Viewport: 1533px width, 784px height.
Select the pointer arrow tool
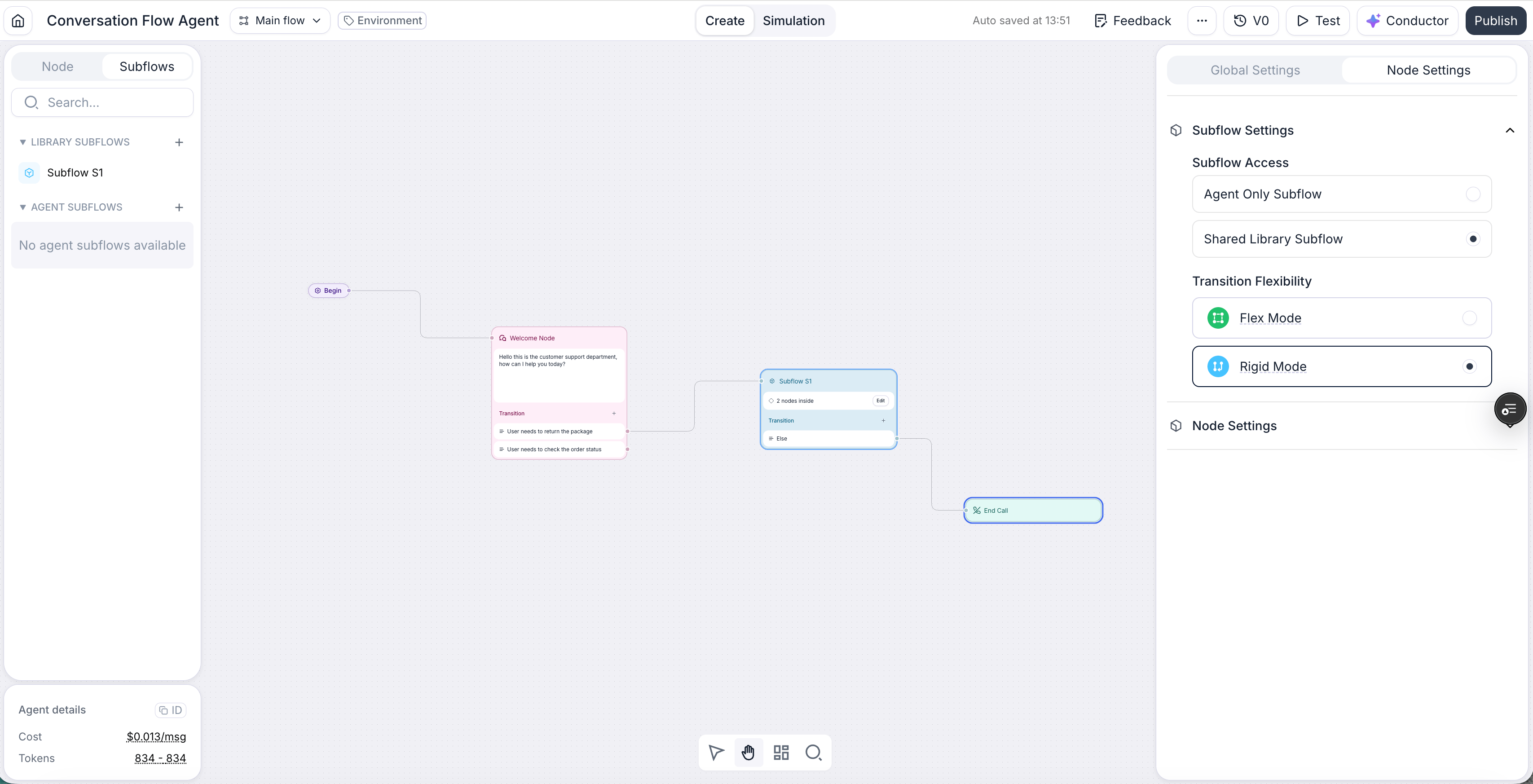717,753
